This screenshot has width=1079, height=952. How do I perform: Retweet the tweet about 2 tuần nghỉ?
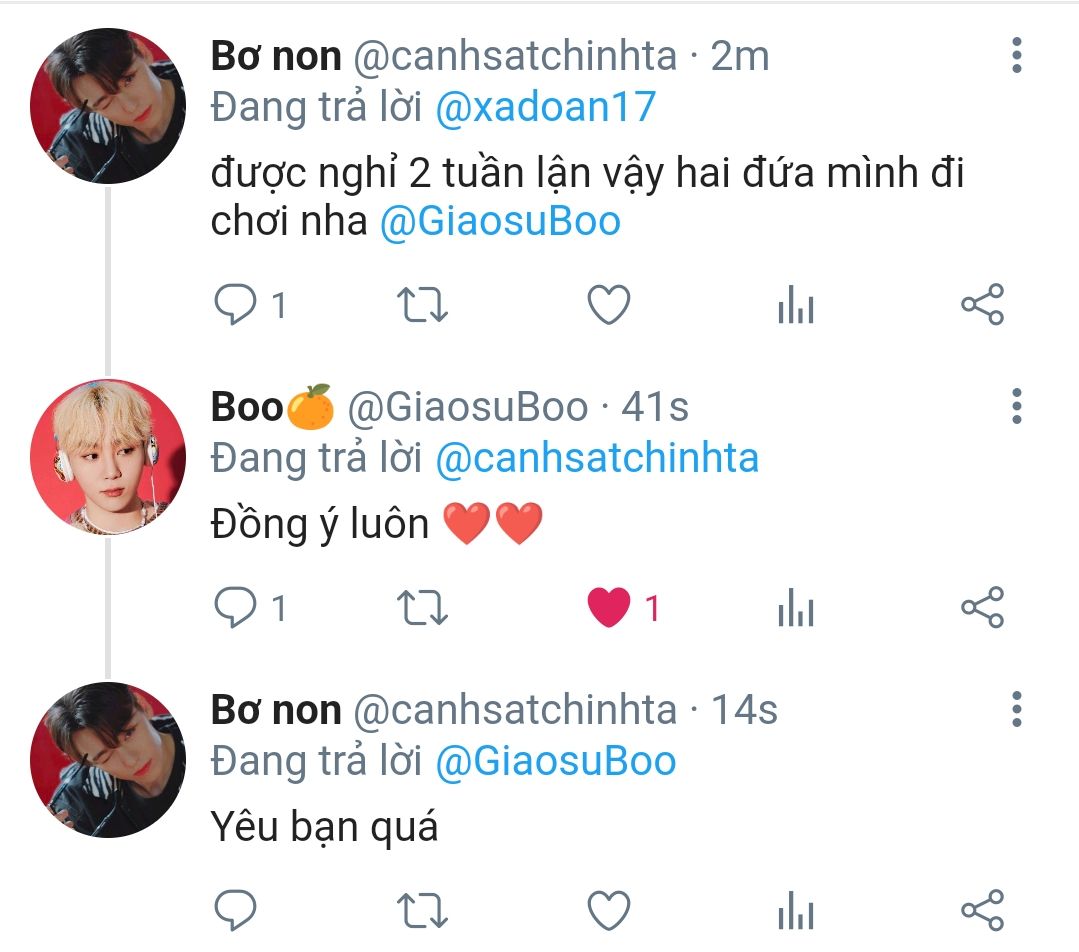click(422, 305)
